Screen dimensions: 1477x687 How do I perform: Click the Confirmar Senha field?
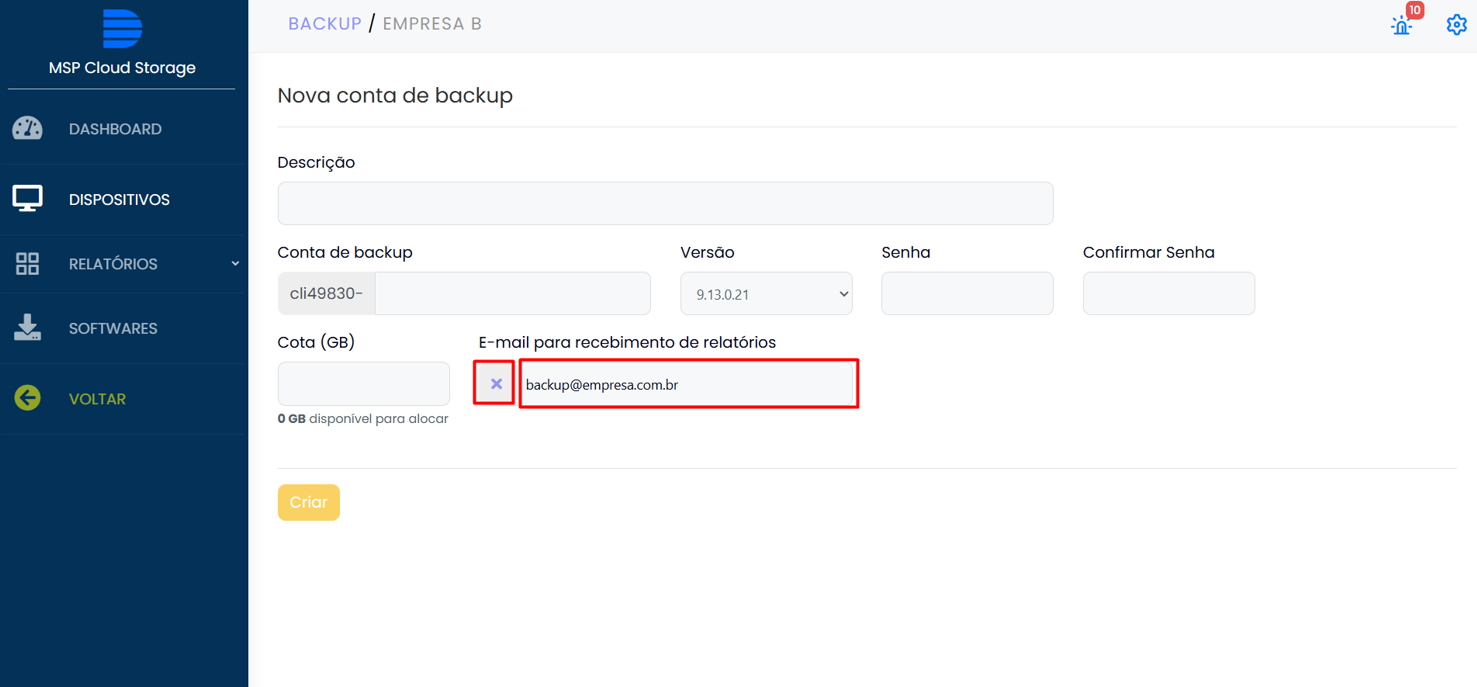pyautogui.click(x=1168, y=294)
